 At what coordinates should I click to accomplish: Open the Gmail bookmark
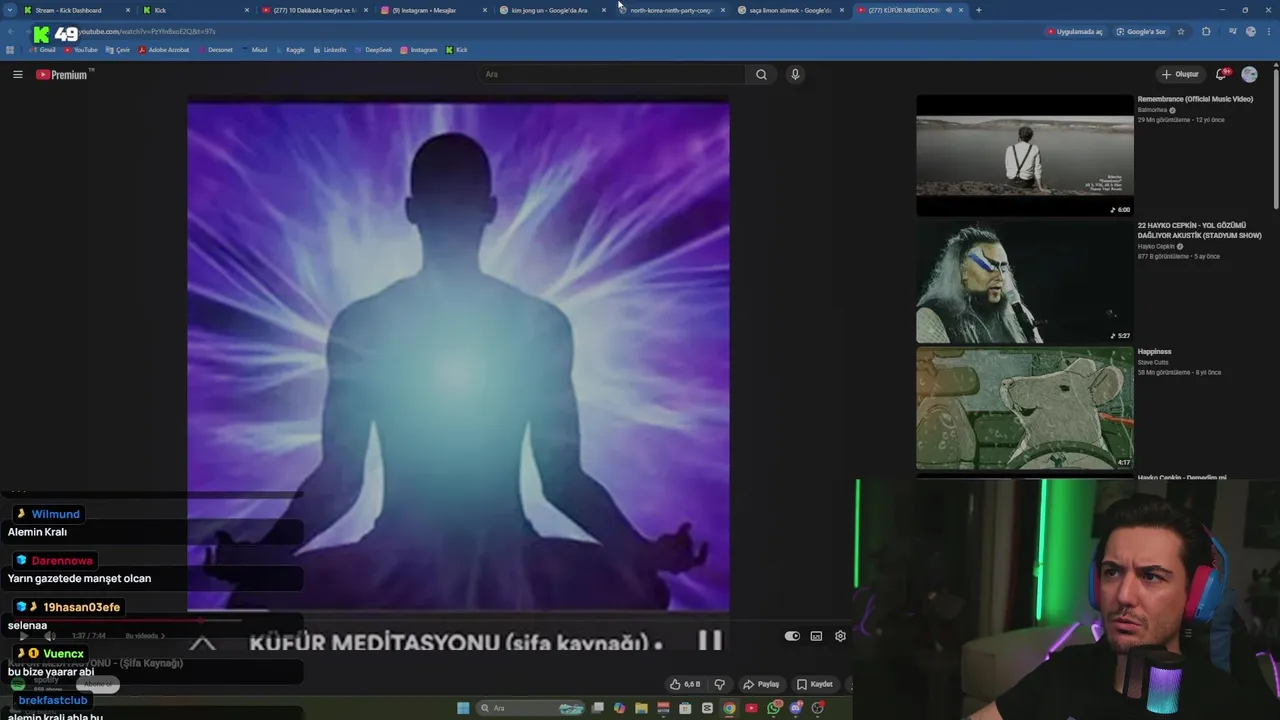(x=42, y=49)
